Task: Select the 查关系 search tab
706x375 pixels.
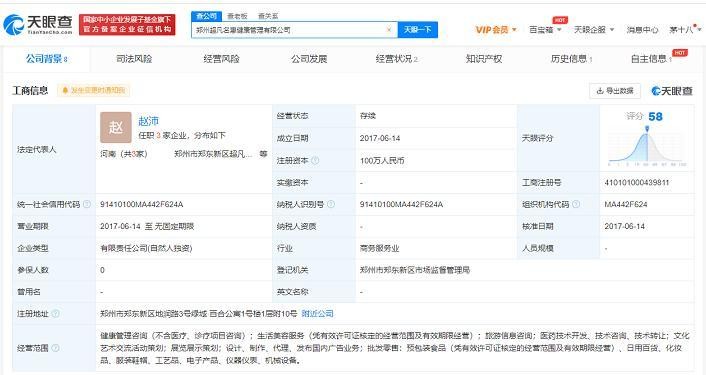Action: (x=268, y=16)
